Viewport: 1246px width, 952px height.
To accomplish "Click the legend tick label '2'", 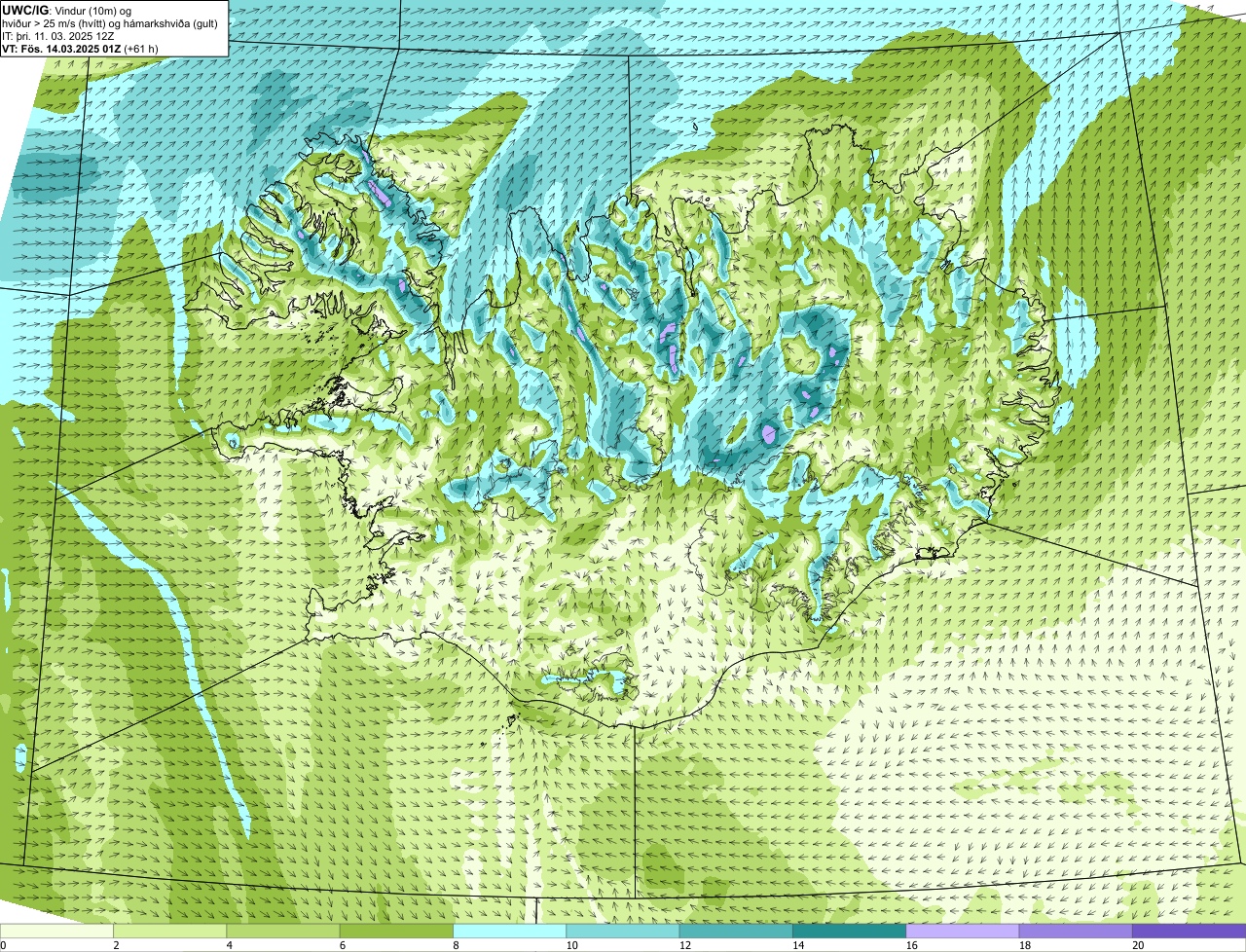I will [x=116, y=945].
